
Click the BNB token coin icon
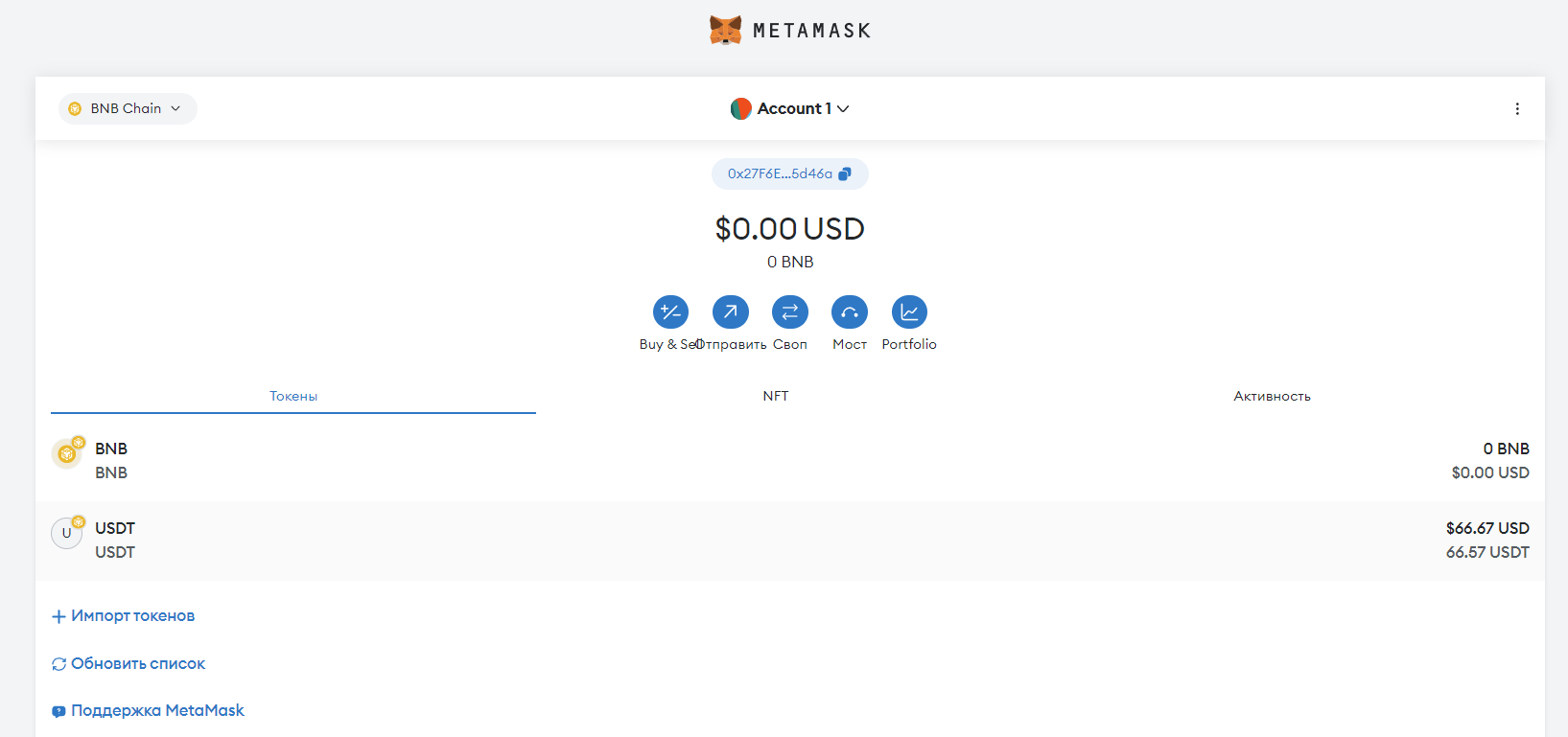click(x=66, y=453)
